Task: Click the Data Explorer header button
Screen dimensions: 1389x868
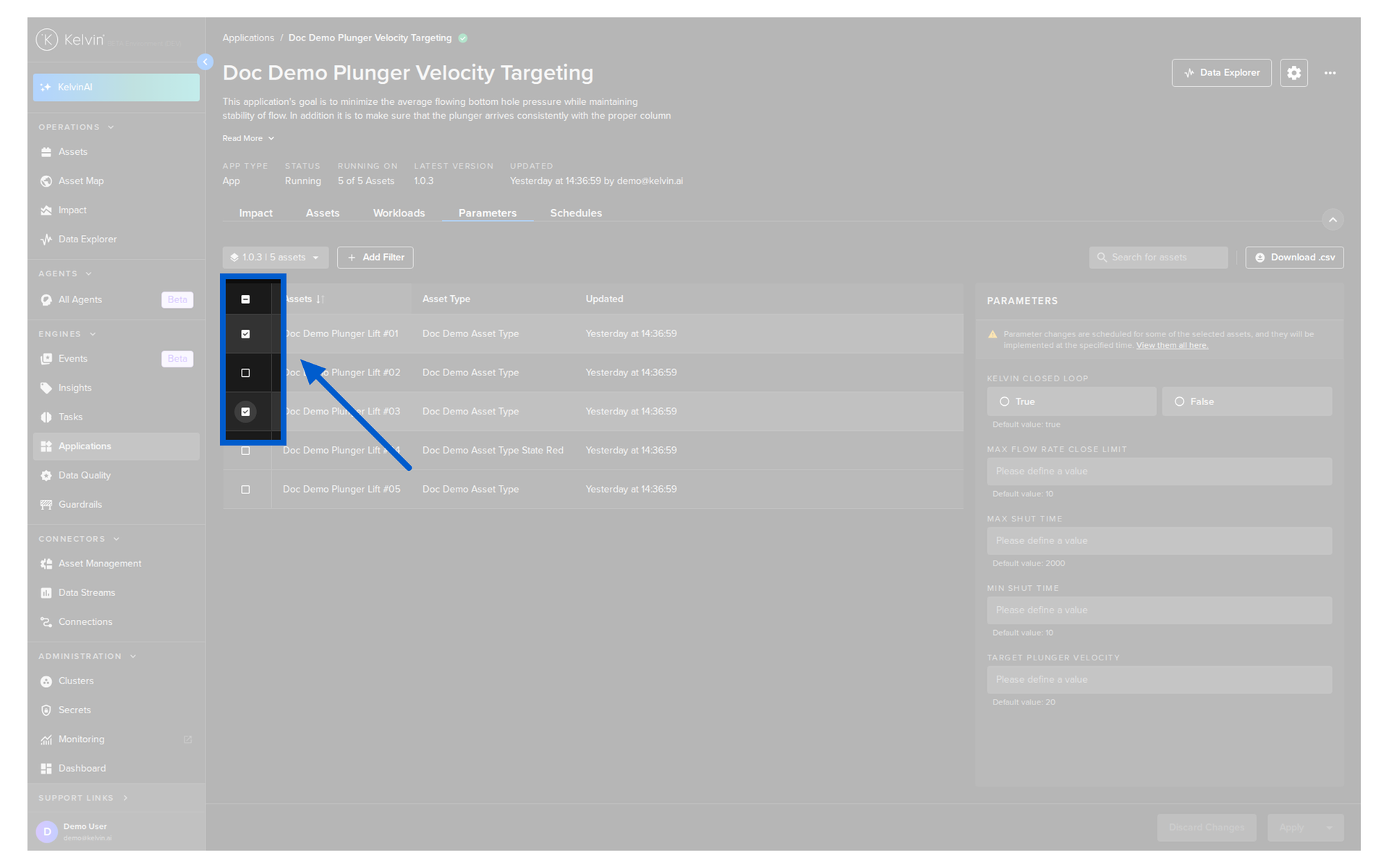Action: (x=1221, y=73)
